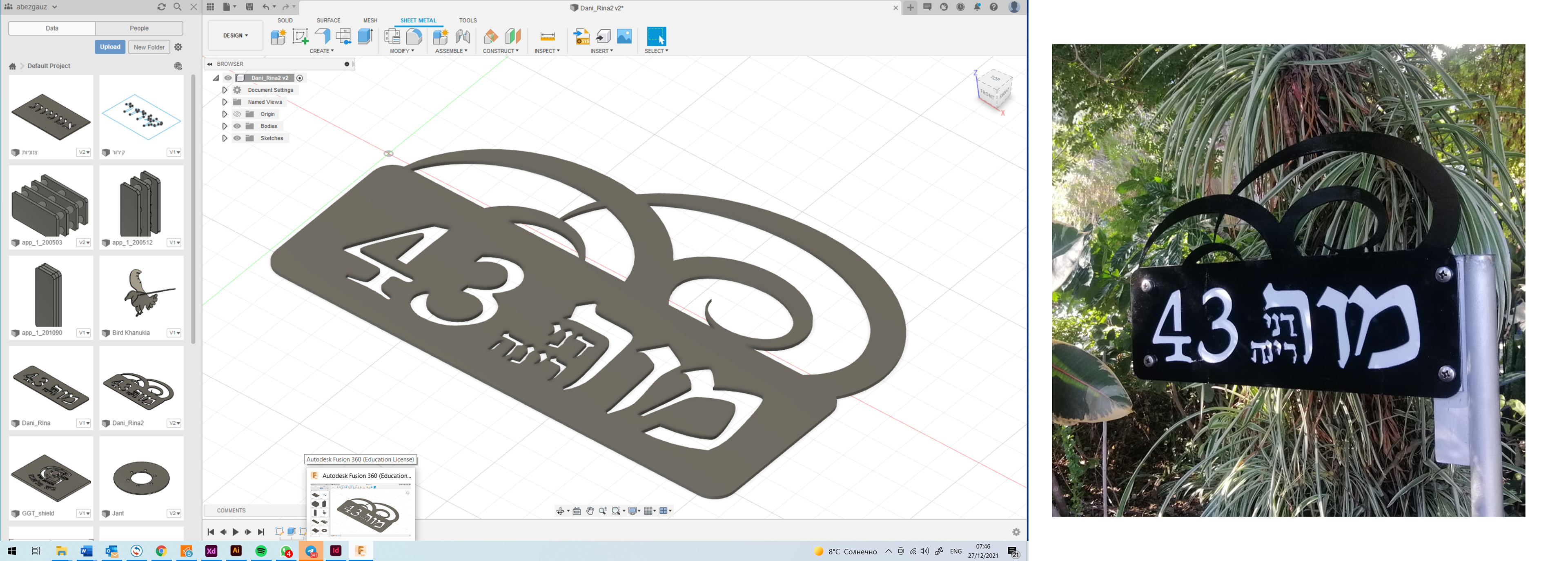Viewport: 1568px width, 561px height.
Task: Open the Sheet Metal Rules icon
Action: click(x=392, y=36)
